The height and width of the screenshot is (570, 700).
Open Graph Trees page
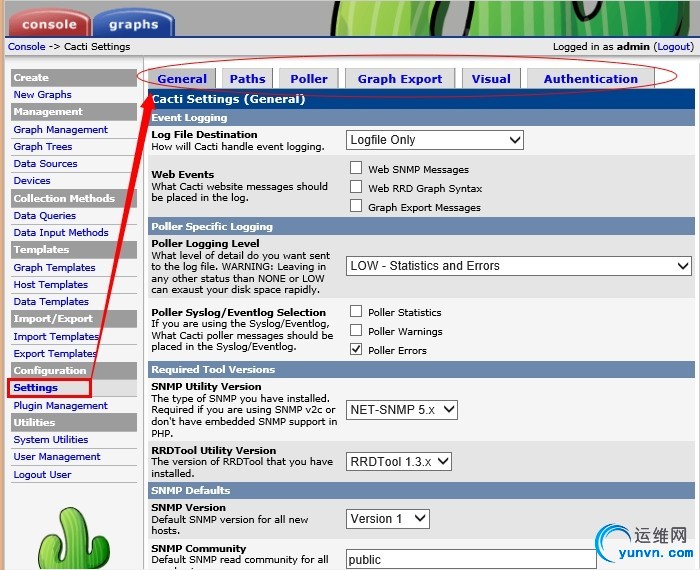coord(43,146)
